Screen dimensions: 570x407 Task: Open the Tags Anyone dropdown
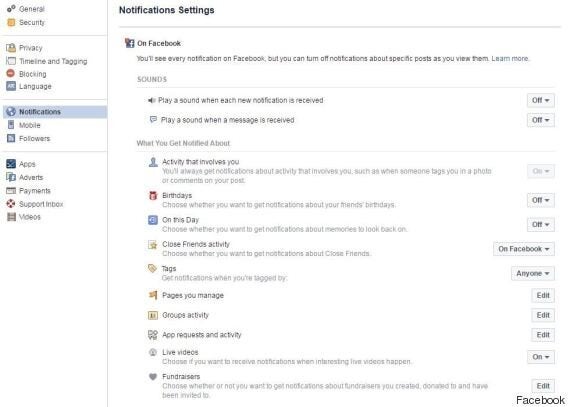pyautogui.click(x=533, y=273)
